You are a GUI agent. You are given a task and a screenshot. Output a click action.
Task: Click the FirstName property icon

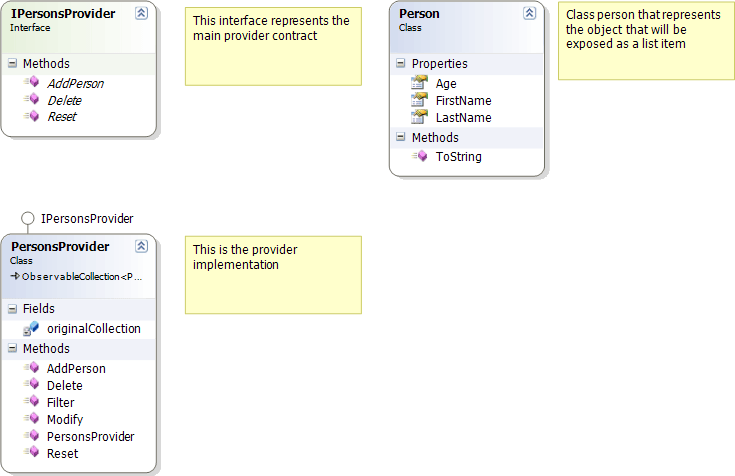tap(419, 101)
